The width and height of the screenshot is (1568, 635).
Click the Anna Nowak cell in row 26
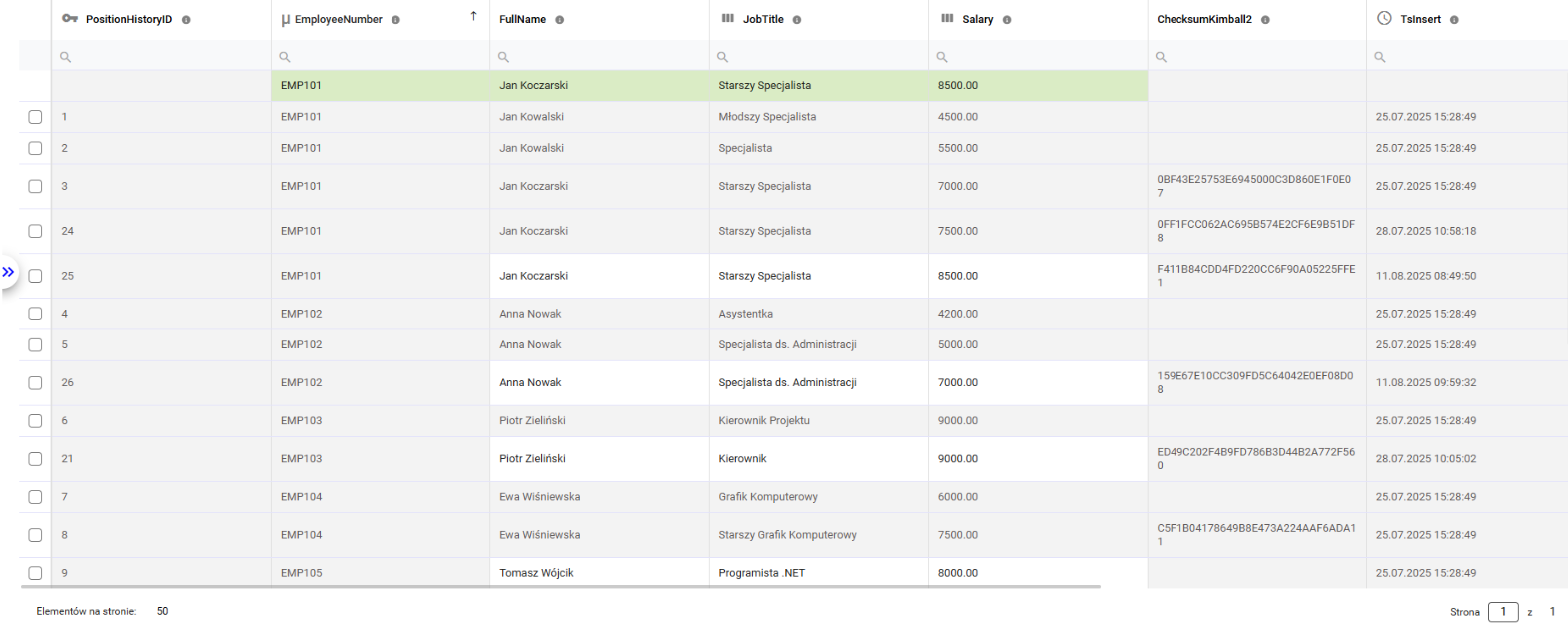[530, 383]
